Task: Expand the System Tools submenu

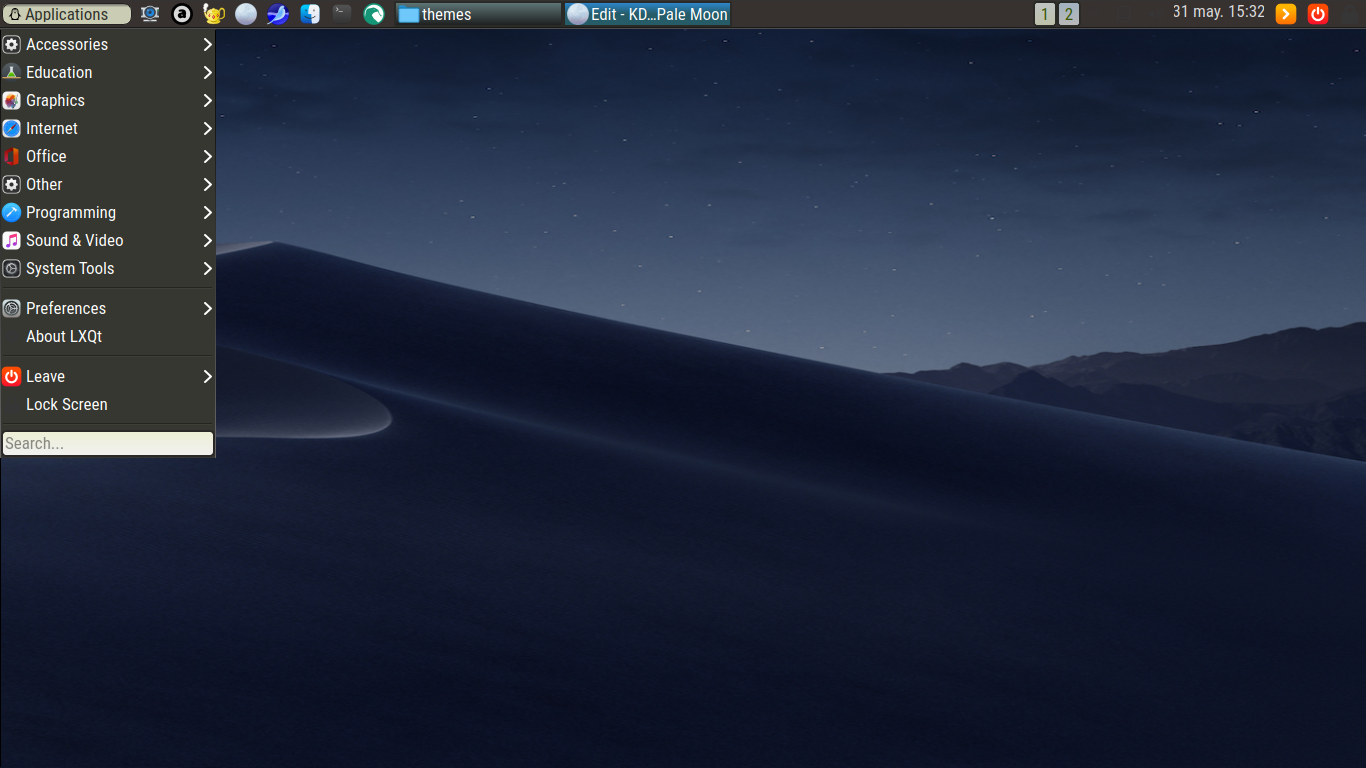Action: click(x=108, y=268)
